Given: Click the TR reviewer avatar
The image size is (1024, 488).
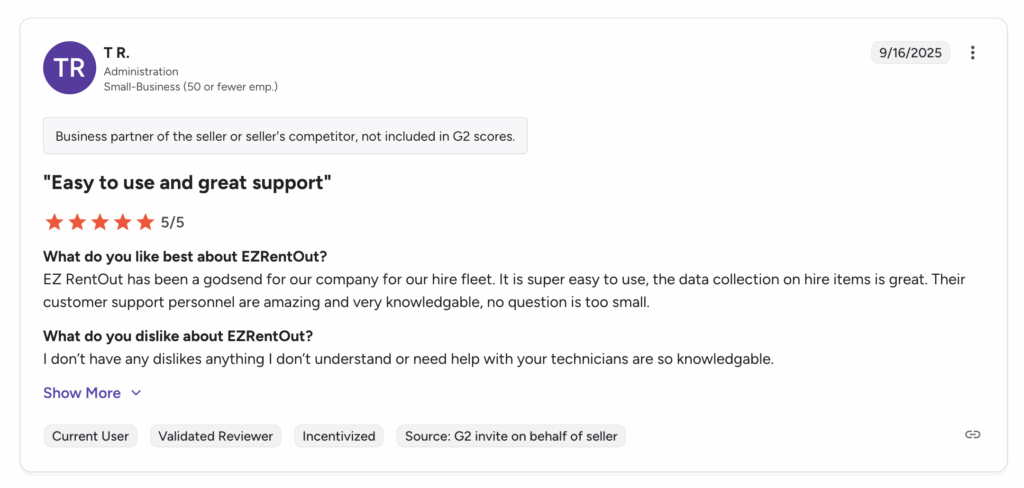Looking at the screenshot, I should tap(69, 68).
